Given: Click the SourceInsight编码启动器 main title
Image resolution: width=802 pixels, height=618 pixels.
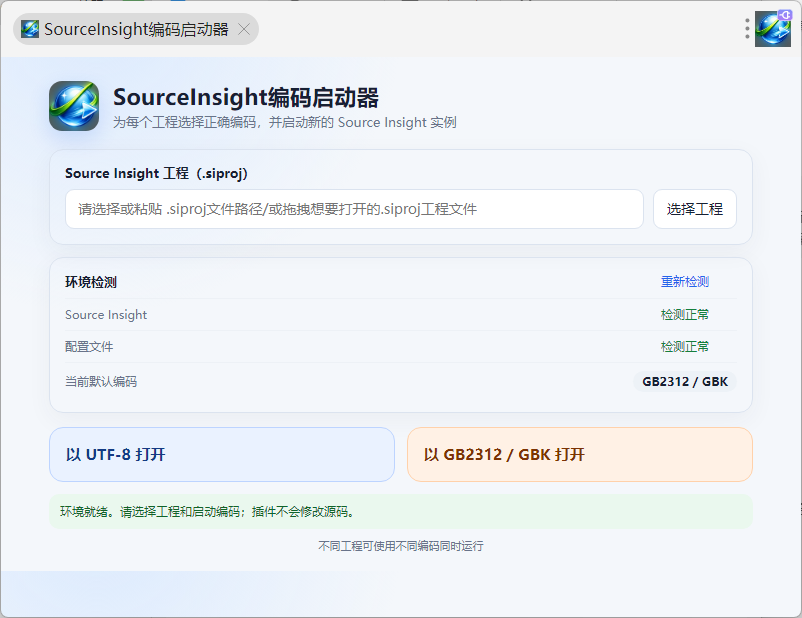Looking at the screenshot, I should 246,97.
